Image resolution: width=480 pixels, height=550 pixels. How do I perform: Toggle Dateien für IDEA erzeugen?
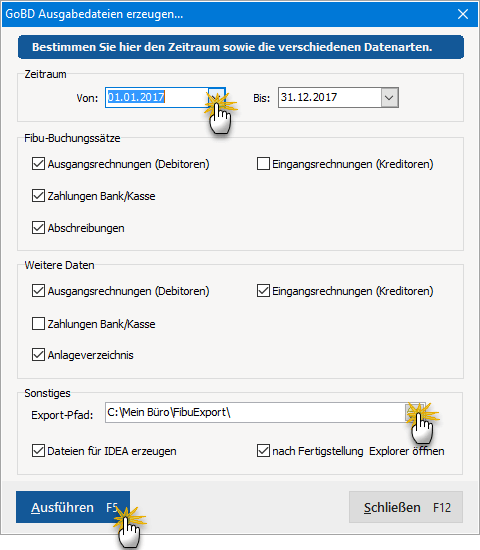tap(38, 451)
